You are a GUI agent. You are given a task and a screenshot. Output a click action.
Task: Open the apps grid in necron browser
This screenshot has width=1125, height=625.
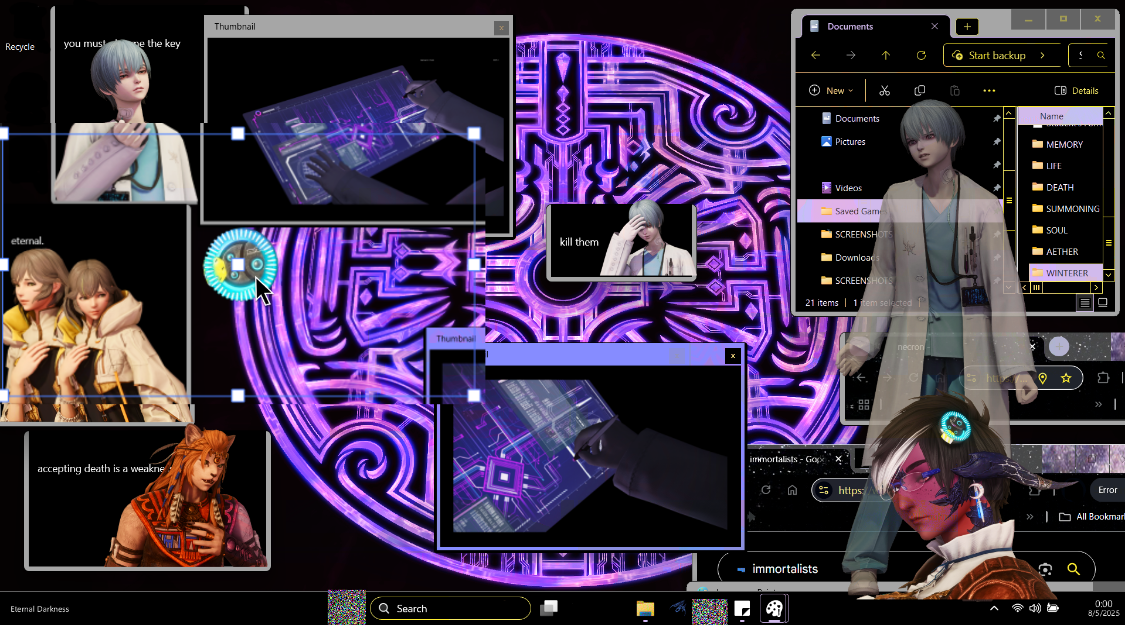click(x=864, y=405)
